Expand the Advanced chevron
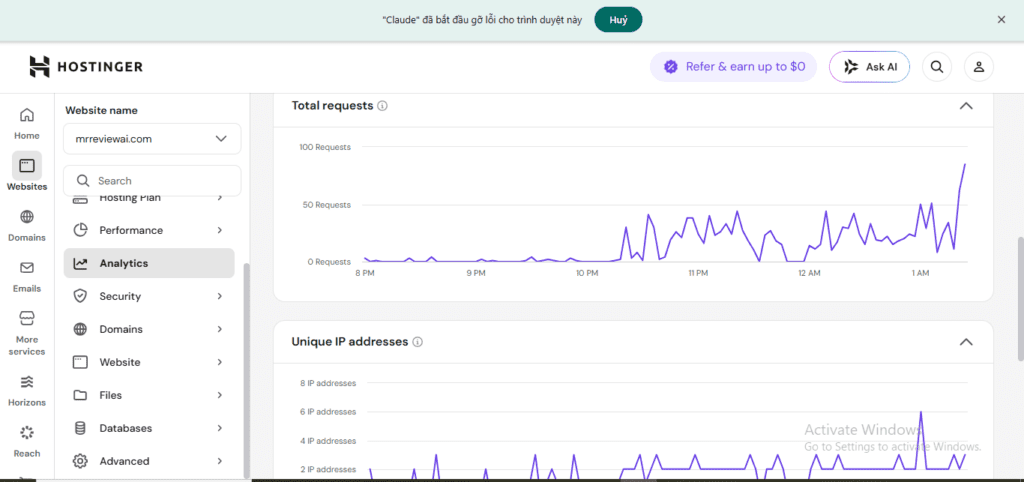1024x482 pixels. point(220,461)
